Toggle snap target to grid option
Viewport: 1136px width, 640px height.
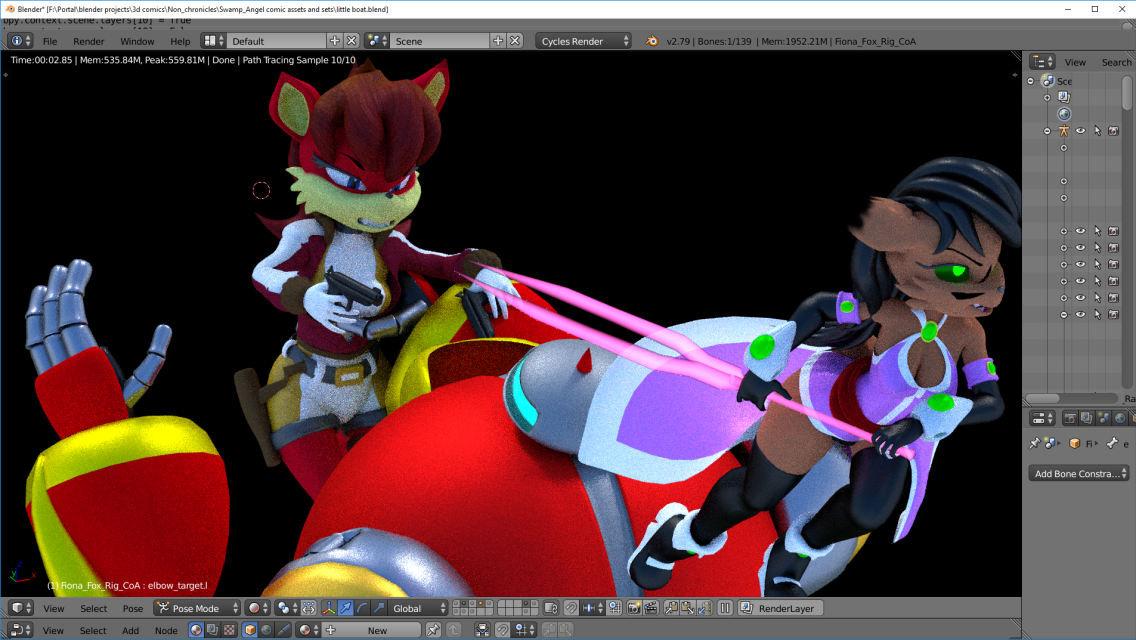point(614,608)
